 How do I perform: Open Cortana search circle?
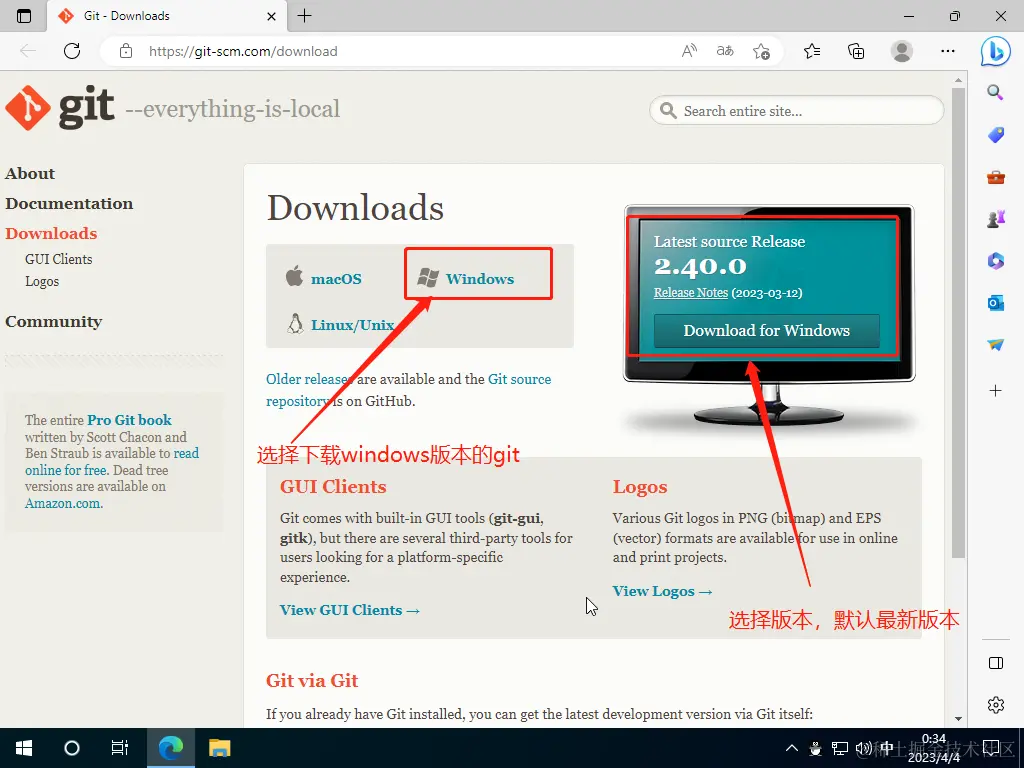[72, 748]
